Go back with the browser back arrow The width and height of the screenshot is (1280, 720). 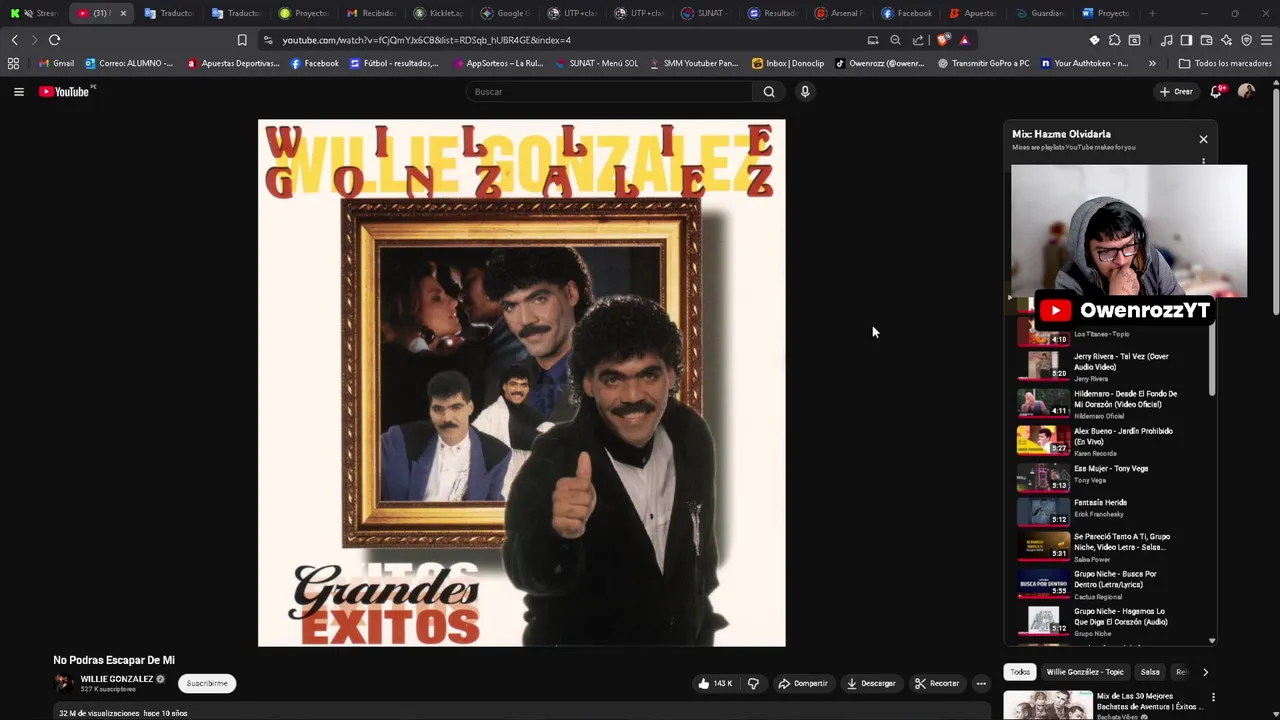(x=14, y=40)
